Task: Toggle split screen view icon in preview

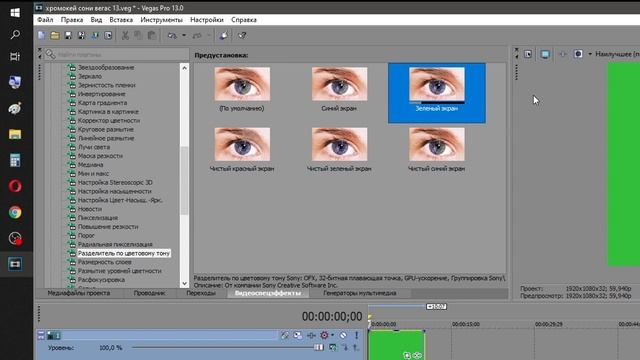Action: (x=578, y=54)
